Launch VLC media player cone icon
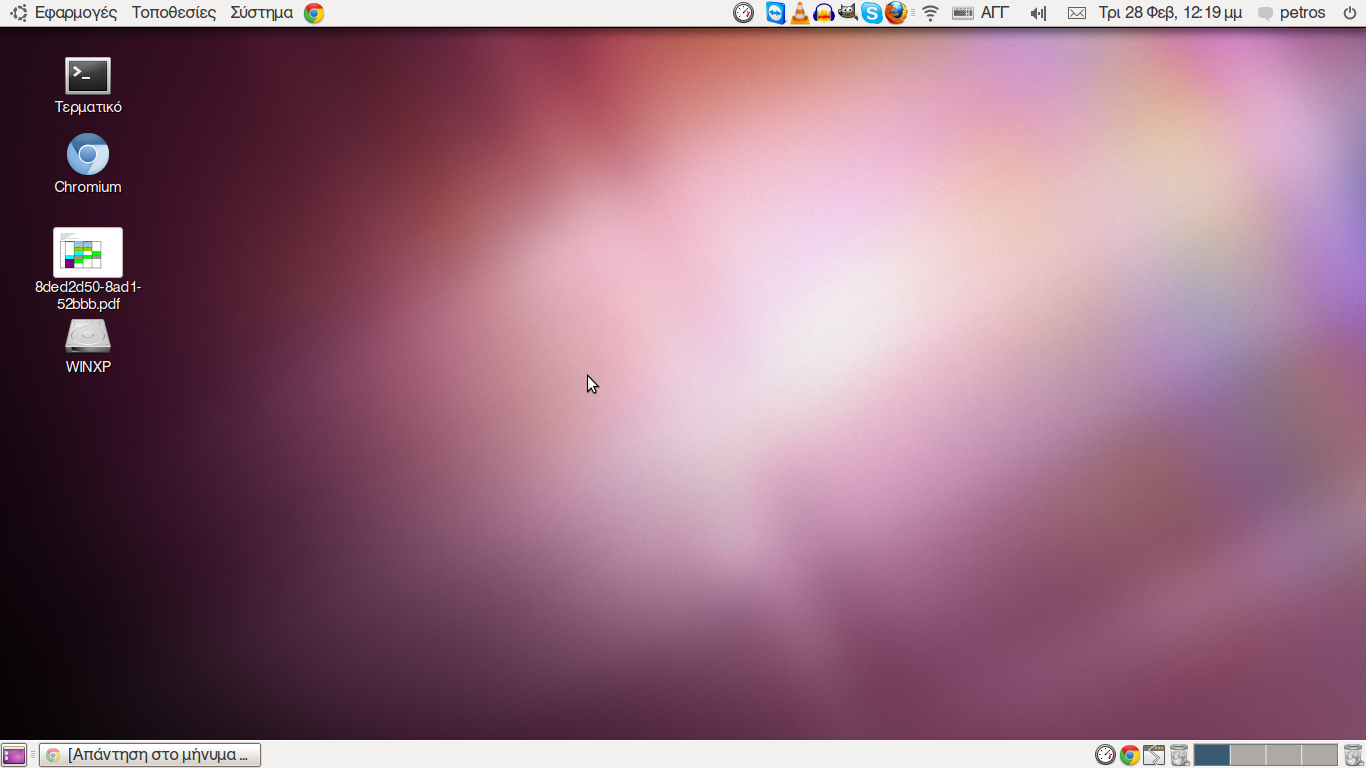Viewport: 1366px width, 768px height. [x=800, y=13]
